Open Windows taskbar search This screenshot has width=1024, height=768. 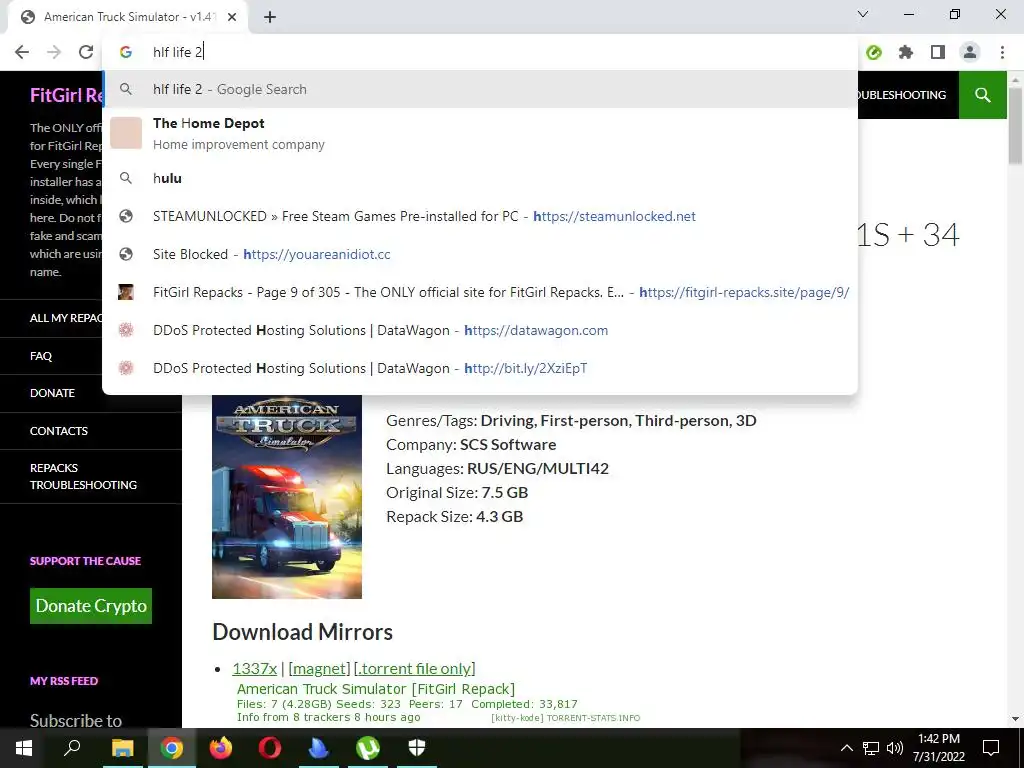(72, 748)
